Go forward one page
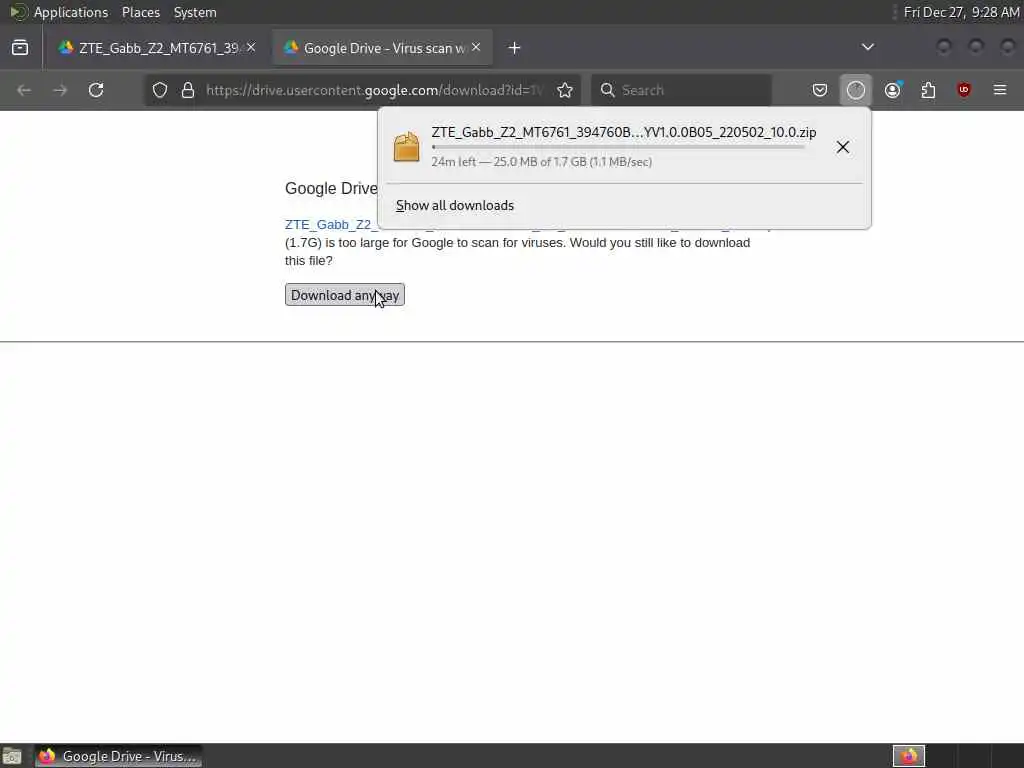The height and width of the screenshot is (768, 1024). coord(60,90)
